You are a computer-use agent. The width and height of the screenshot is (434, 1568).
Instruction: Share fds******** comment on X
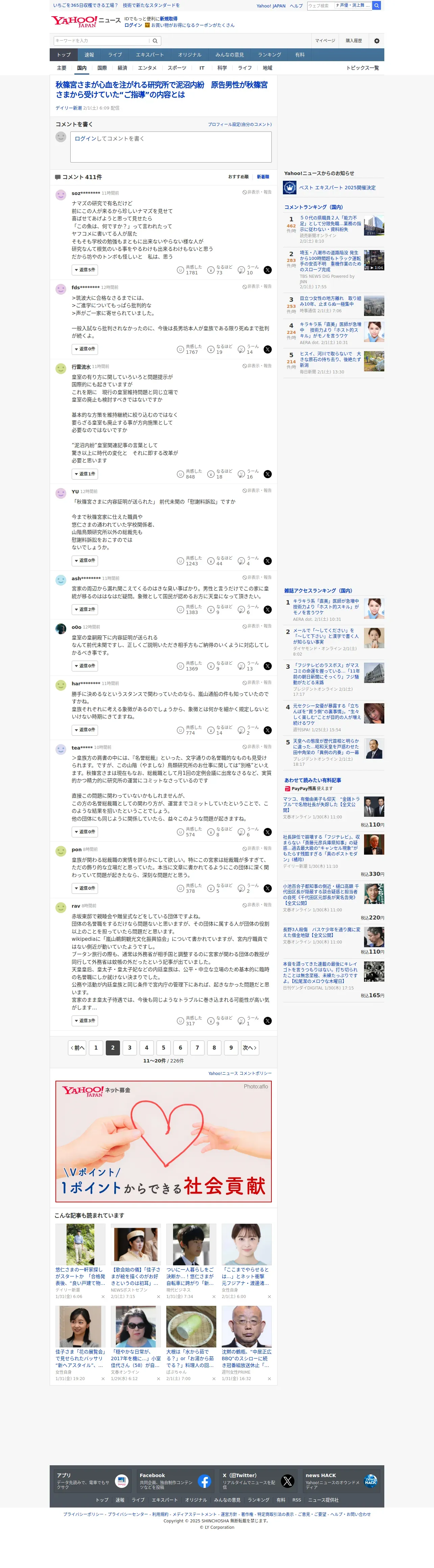[x=267, y=349]
